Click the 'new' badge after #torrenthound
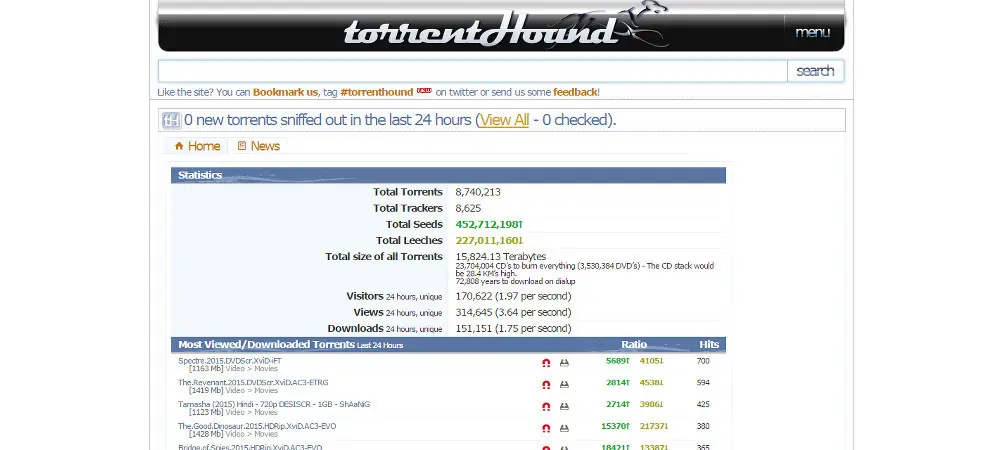The width and height of the screenshot is (1000, 450). (424, 91)
